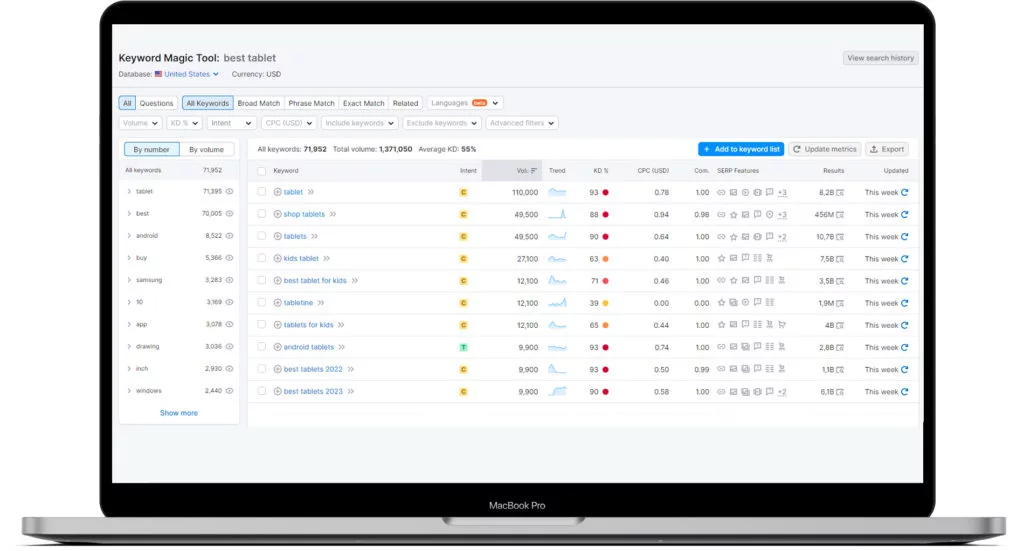Check the box for the tablet keyword
This screenshot has height=551, width=1024.
coord(261,192)
